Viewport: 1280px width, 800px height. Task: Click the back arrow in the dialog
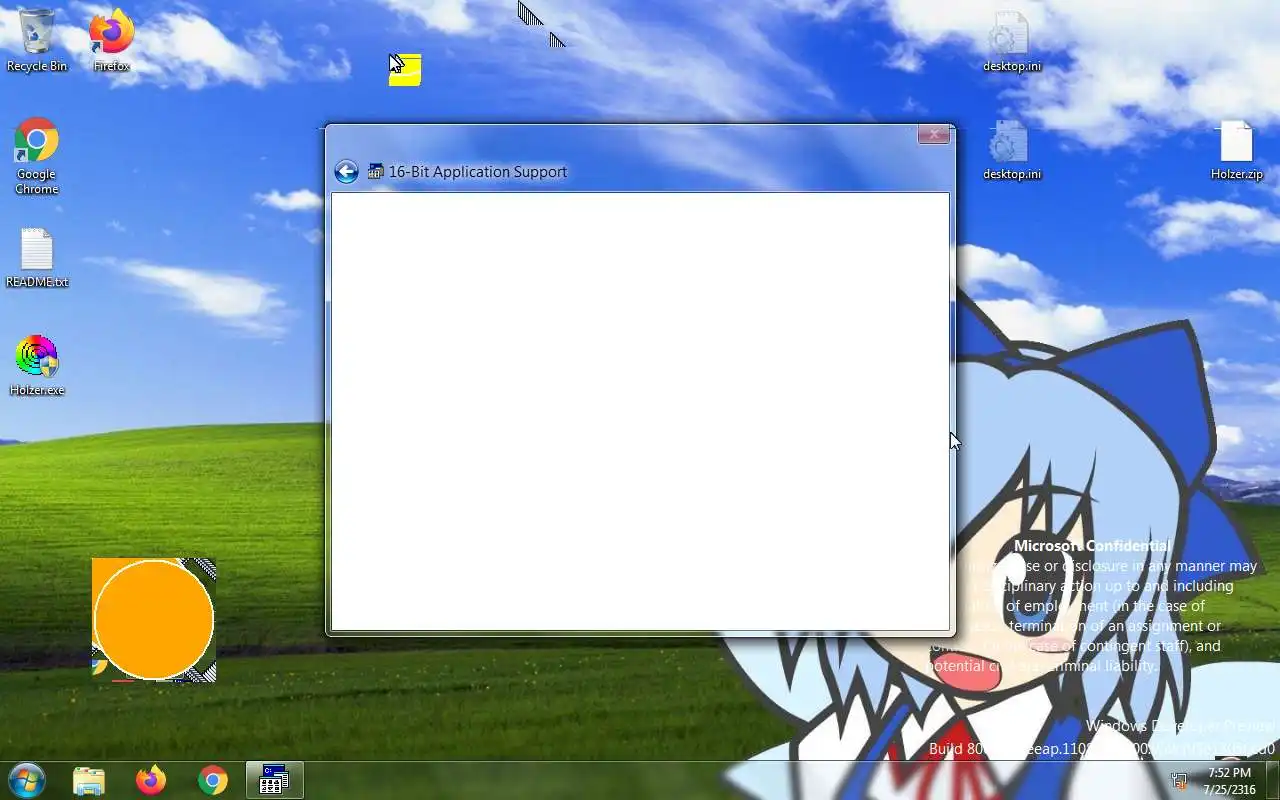[x=346, y=172]
